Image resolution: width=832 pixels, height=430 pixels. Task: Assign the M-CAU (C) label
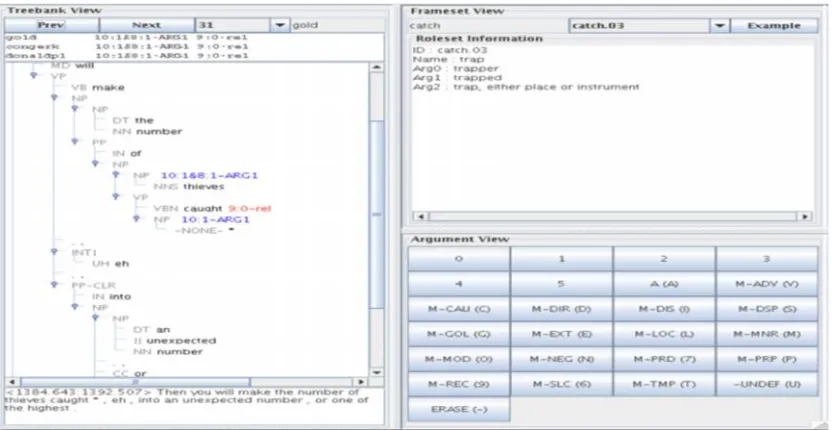click(459, 308)
